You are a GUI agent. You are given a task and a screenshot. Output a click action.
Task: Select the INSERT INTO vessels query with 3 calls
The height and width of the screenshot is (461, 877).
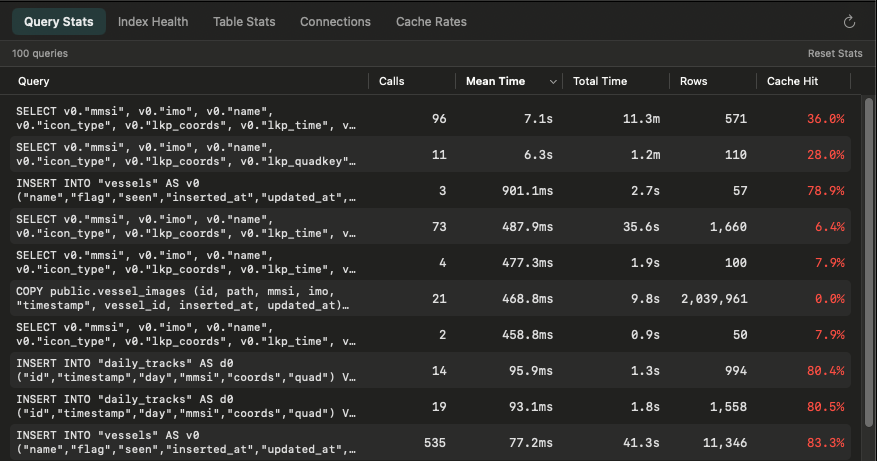pos(430,190)
